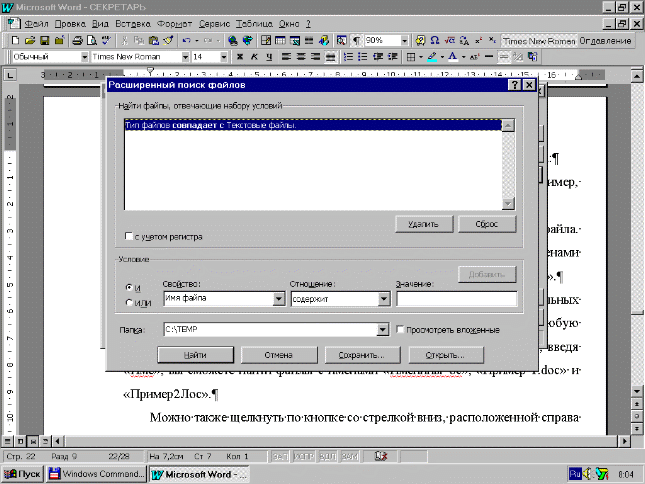Switch to Windows Commander taskbar item

click(x=96, y=474)
